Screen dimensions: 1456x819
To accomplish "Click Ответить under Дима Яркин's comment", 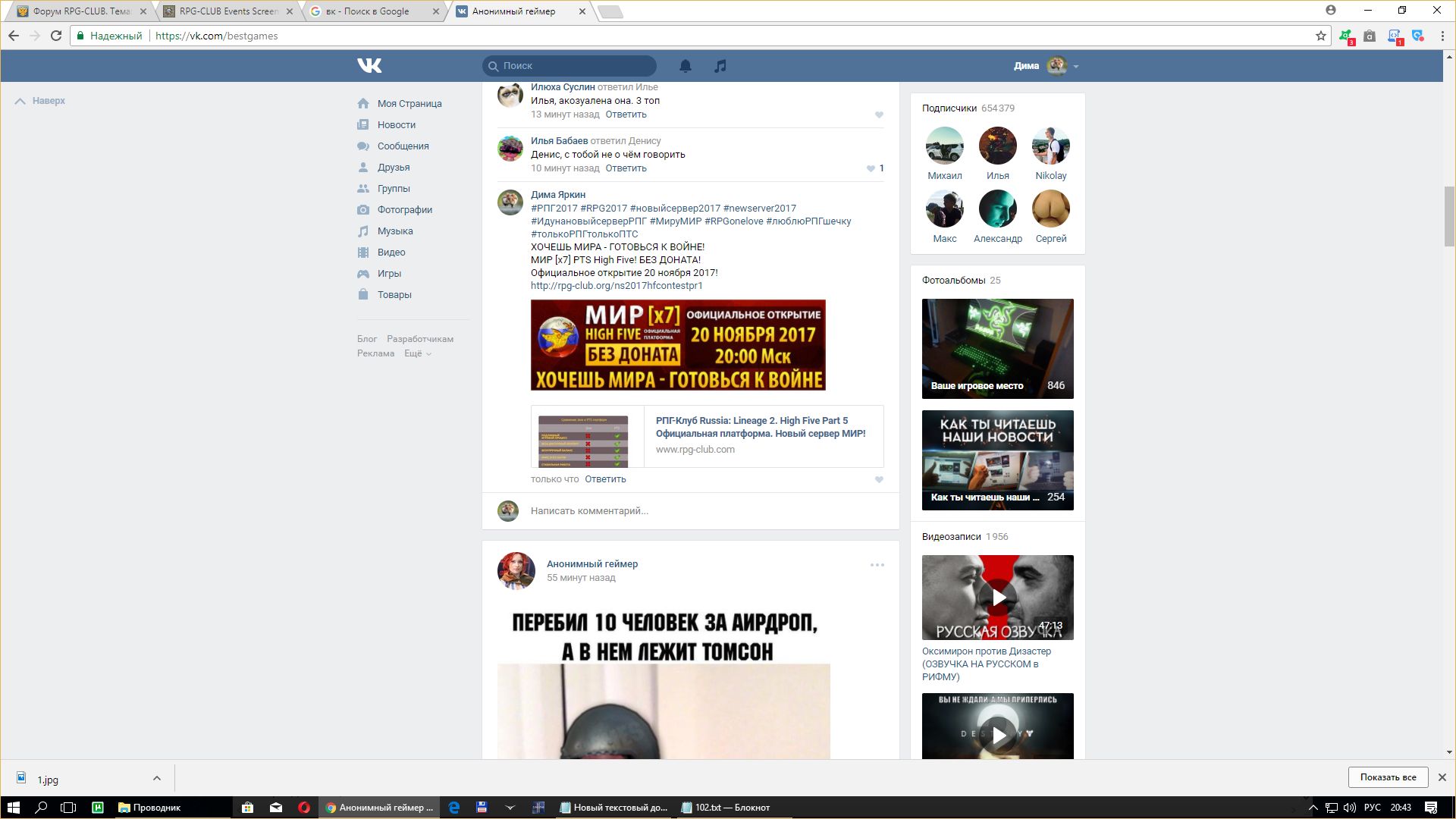I will click(604, 479).
